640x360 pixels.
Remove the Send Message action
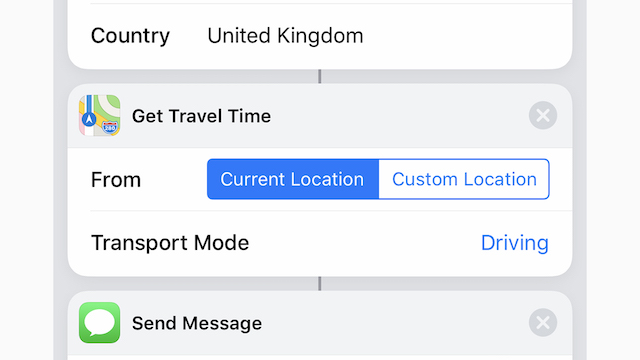coord(543,322)
